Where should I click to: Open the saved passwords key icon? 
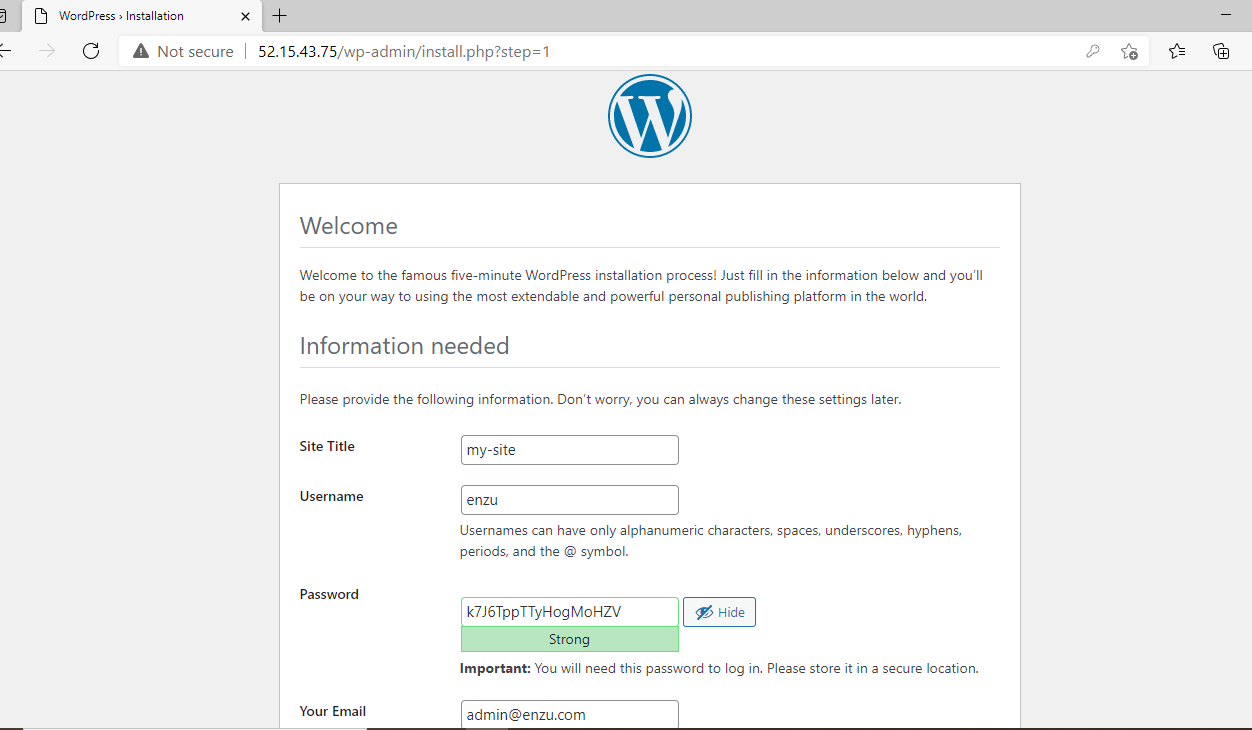click(x=1093, y=51)
